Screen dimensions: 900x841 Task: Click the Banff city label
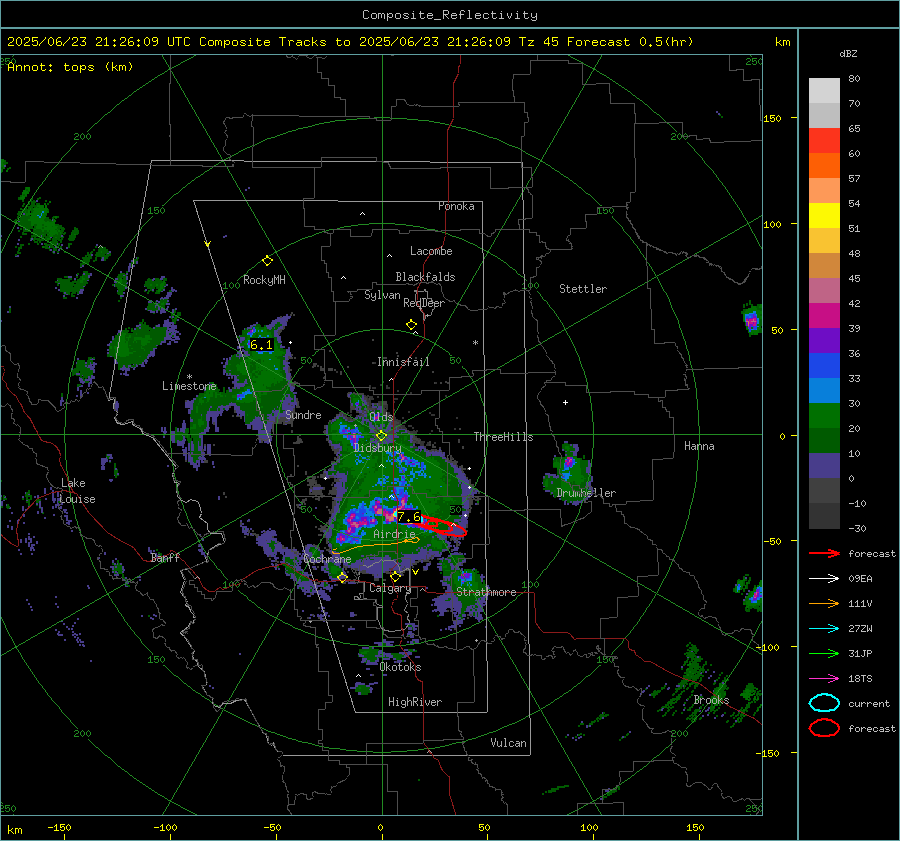point(165,558)
